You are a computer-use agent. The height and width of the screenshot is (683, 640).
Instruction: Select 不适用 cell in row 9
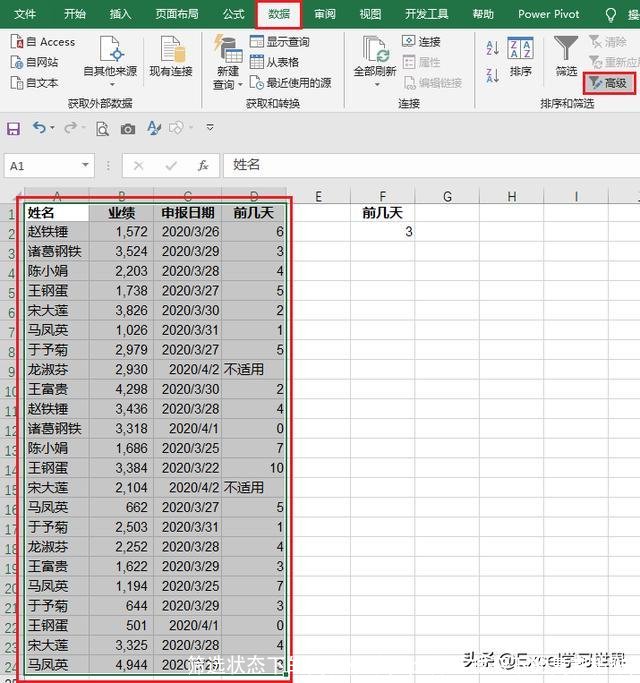(x=254, y=369)
